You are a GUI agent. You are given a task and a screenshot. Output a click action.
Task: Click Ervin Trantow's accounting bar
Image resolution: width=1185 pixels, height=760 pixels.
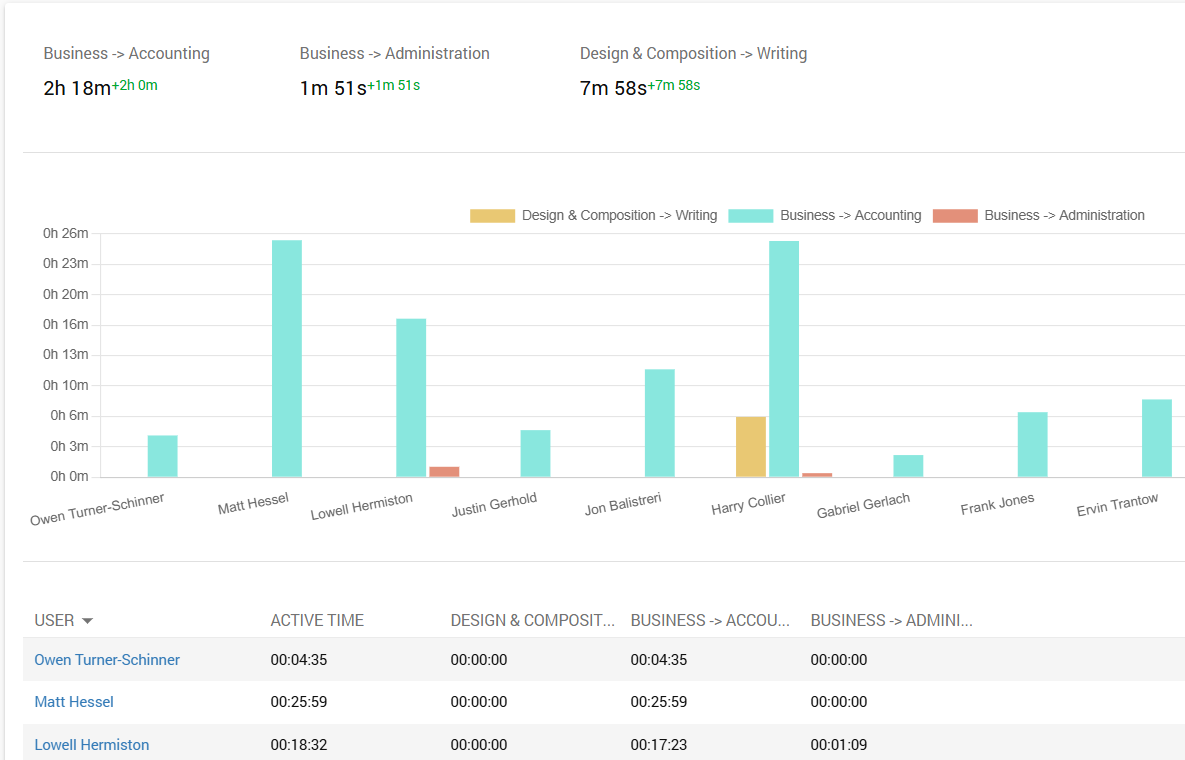click(x=1156, y=438)
